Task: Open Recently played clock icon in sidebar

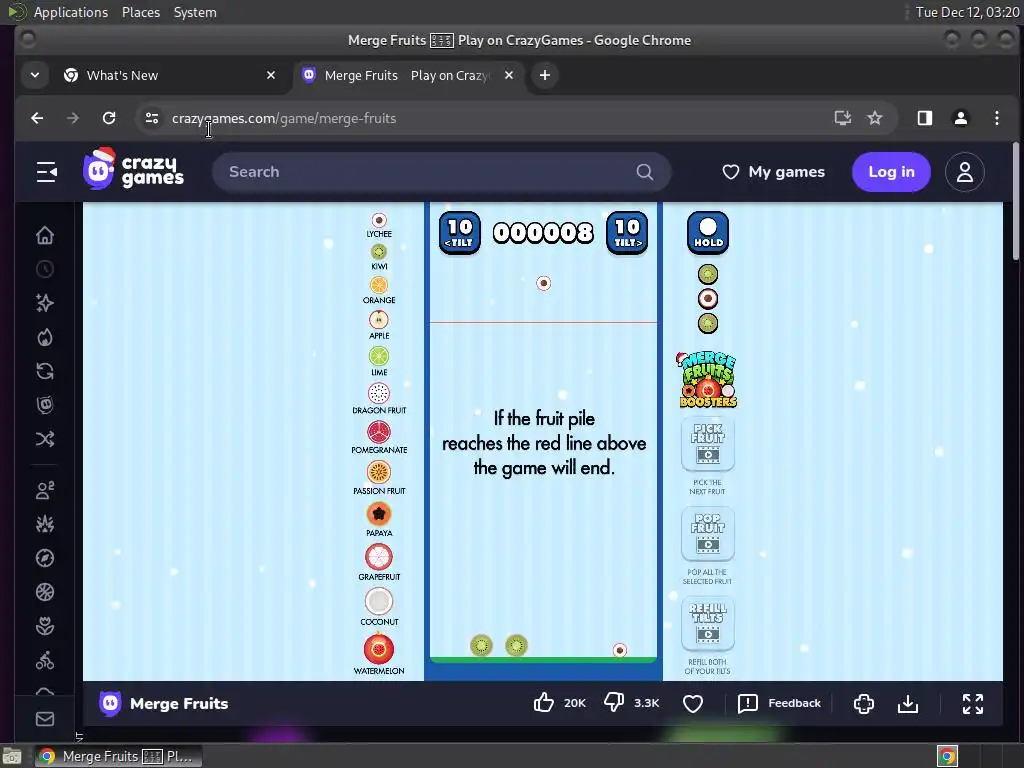Action: (45, 269)
